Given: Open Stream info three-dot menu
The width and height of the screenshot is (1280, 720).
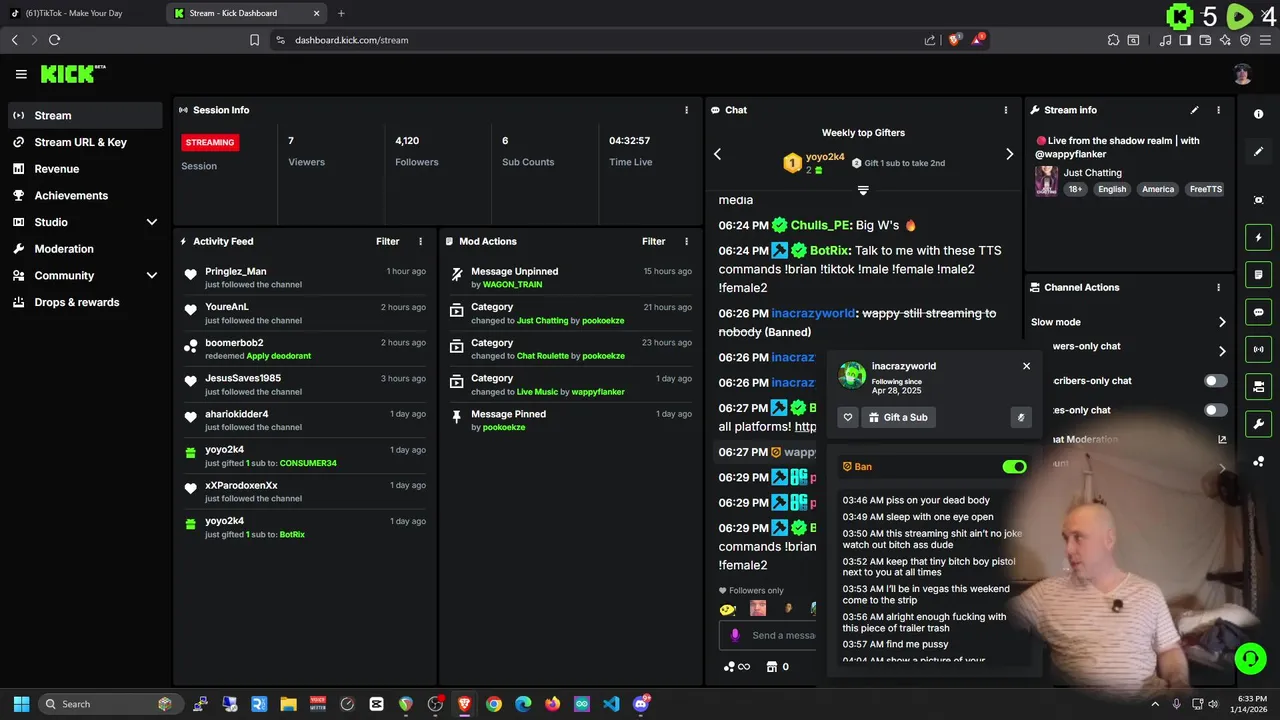Looking at the screenshot, I should 1218,110.
